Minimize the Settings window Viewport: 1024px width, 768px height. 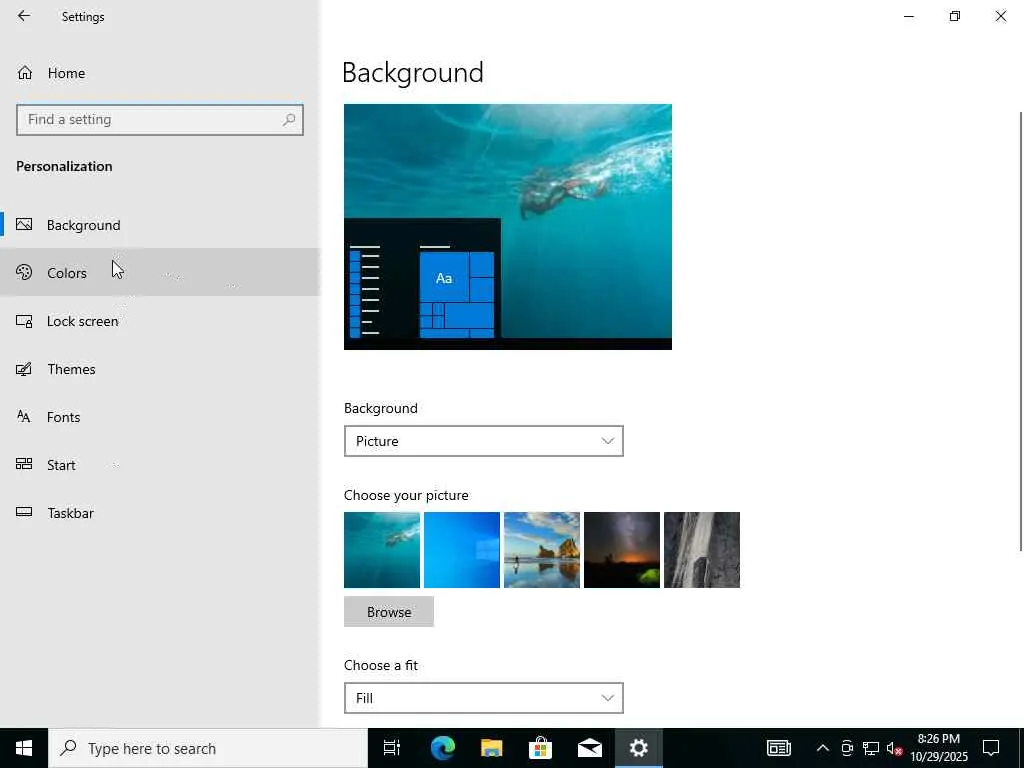909,16
